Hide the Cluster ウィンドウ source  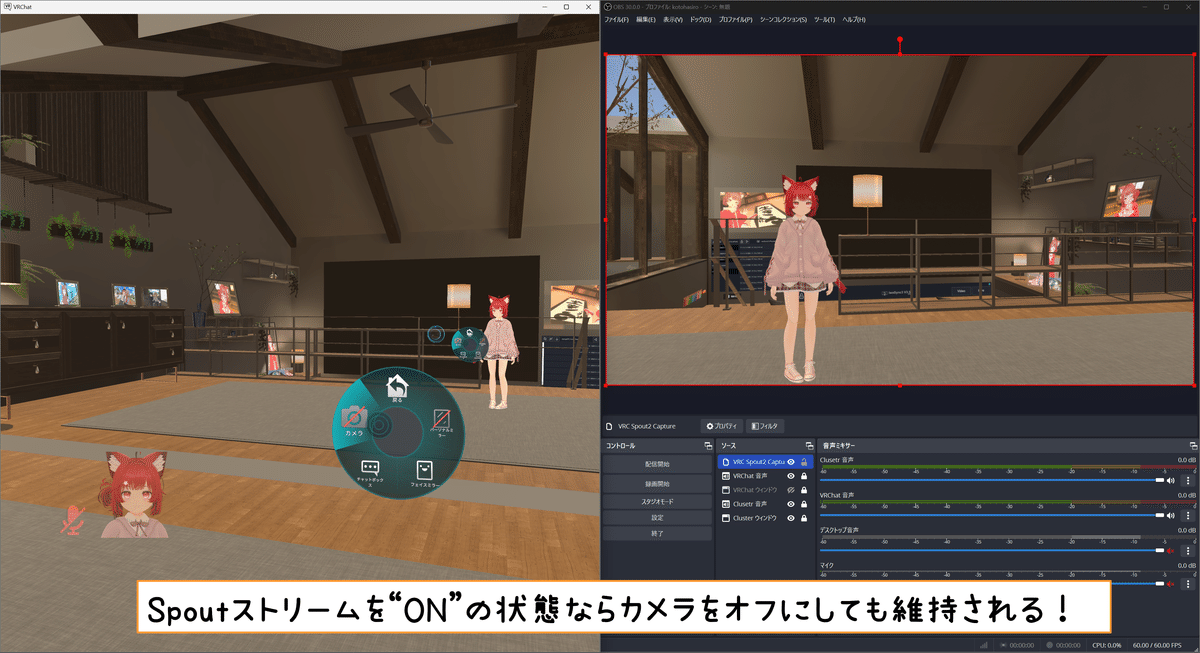click(790, 518)
